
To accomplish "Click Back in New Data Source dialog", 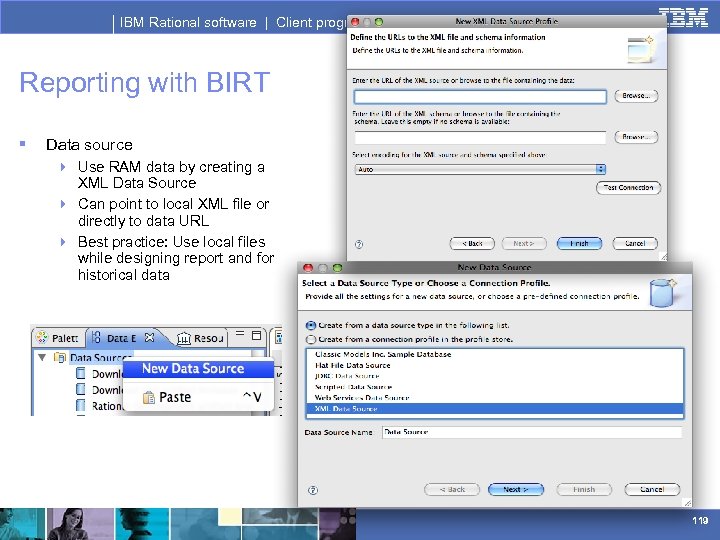I will point(452,489).
